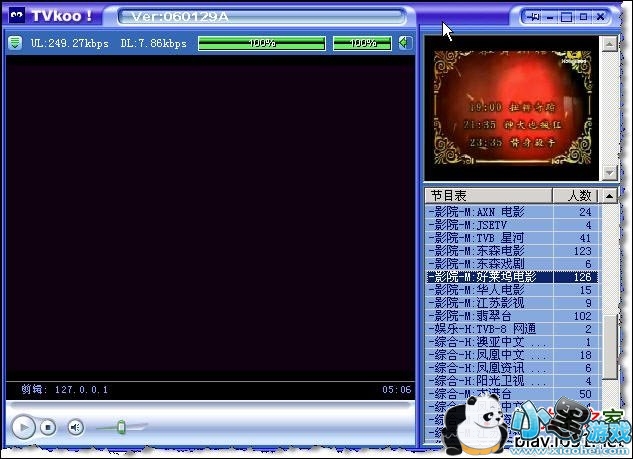Click the 127.0.0.1 status text
Viewport: 633px width, 459px height.
coord(81,390)
